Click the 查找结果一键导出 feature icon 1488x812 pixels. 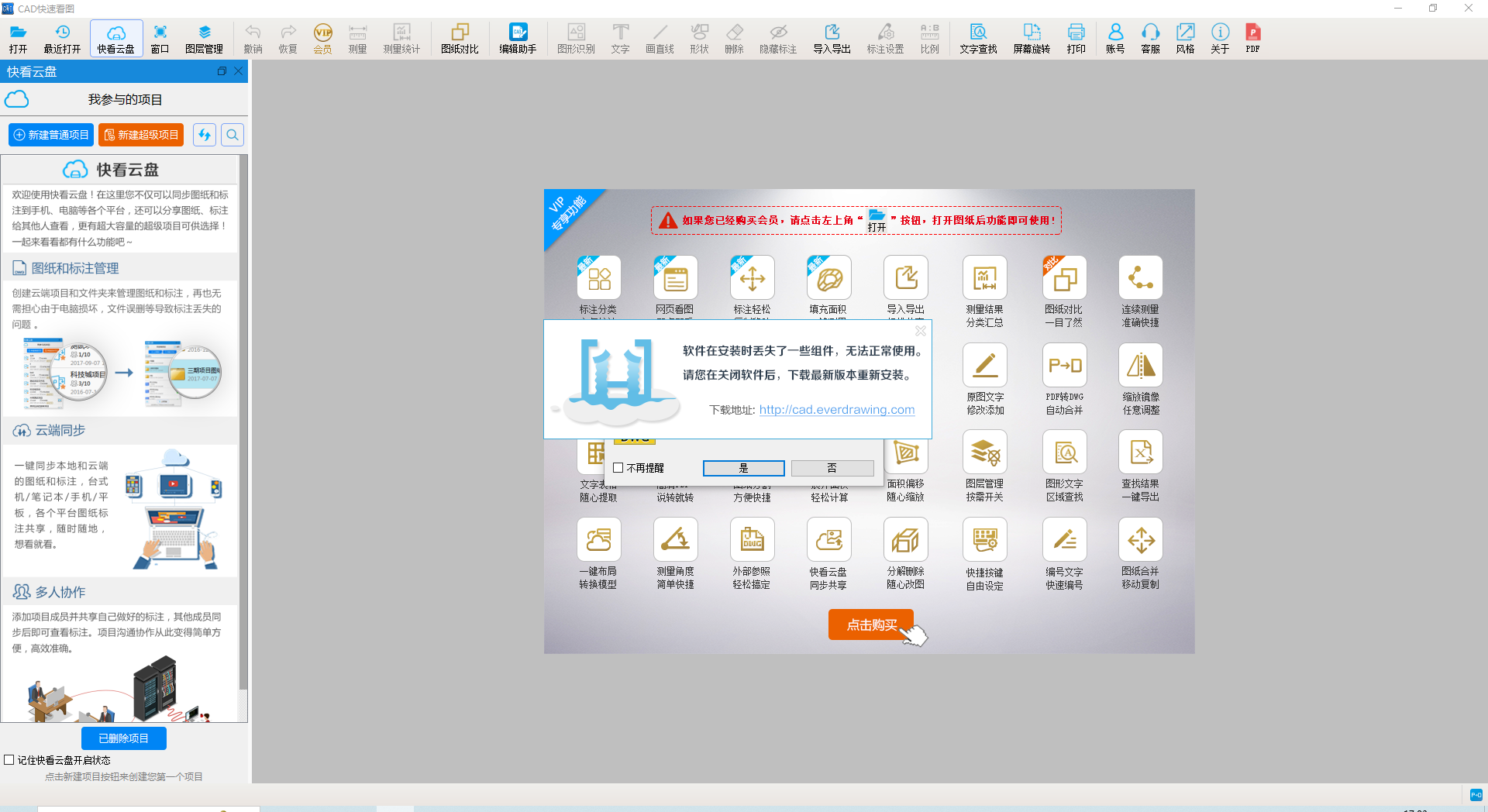(1140, 452)
